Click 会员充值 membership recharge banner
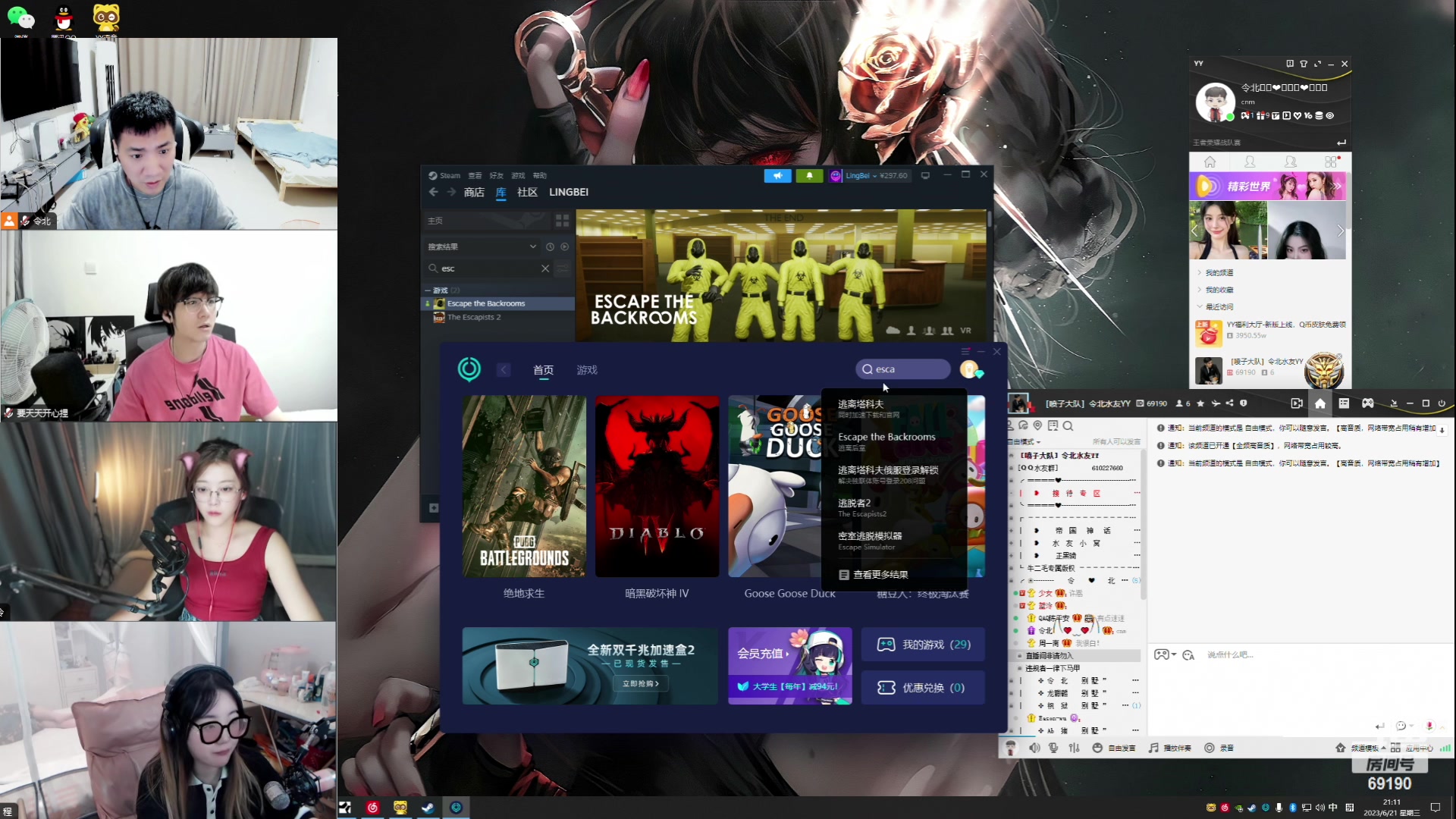This screenshot has width=1456, height=819. click(x=789, y=666)
